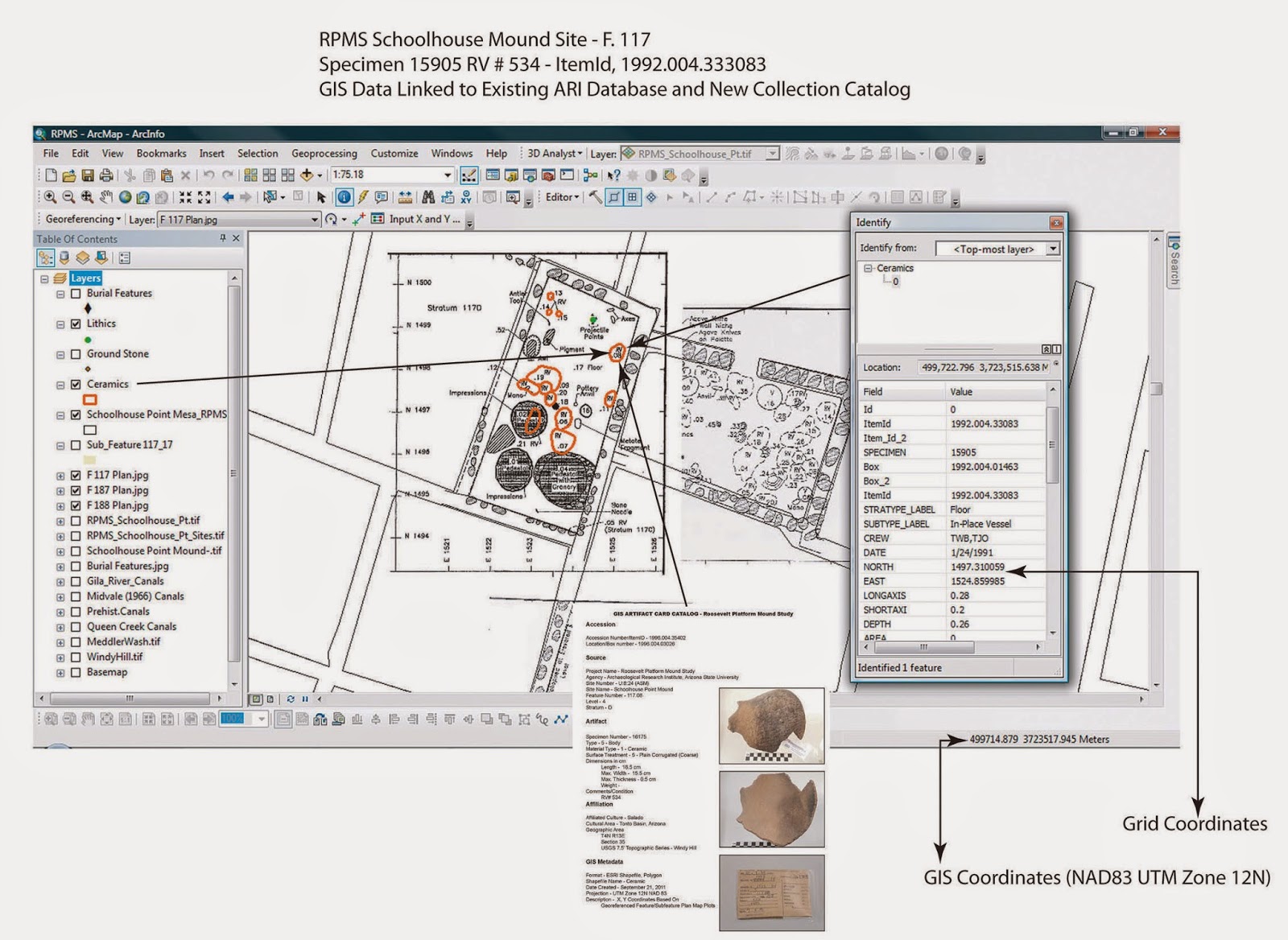Open the Customize menu

(394, 154)
